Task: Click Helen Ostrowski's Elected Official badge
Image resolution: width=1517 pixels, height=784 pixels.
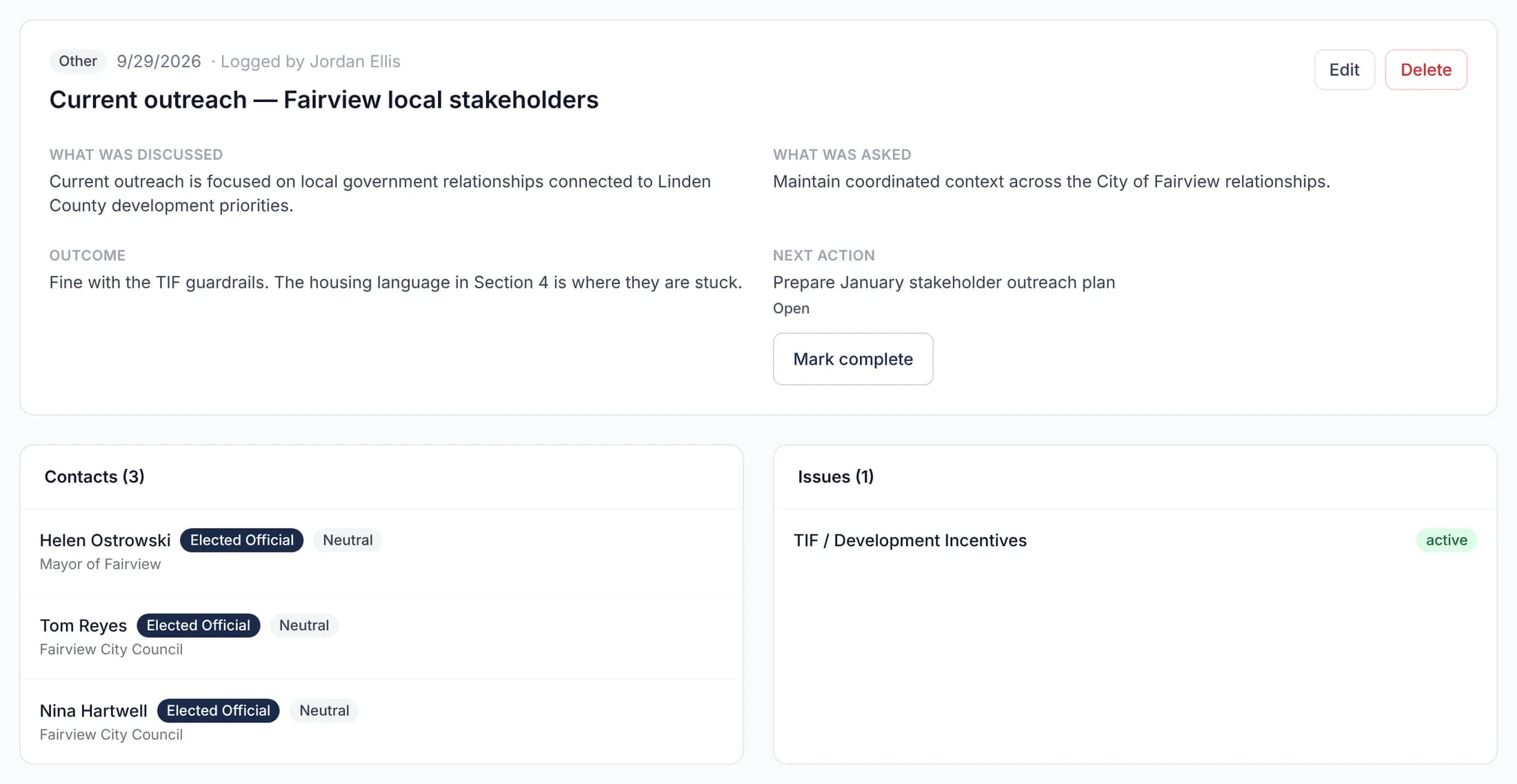Action: pos(241,540)
